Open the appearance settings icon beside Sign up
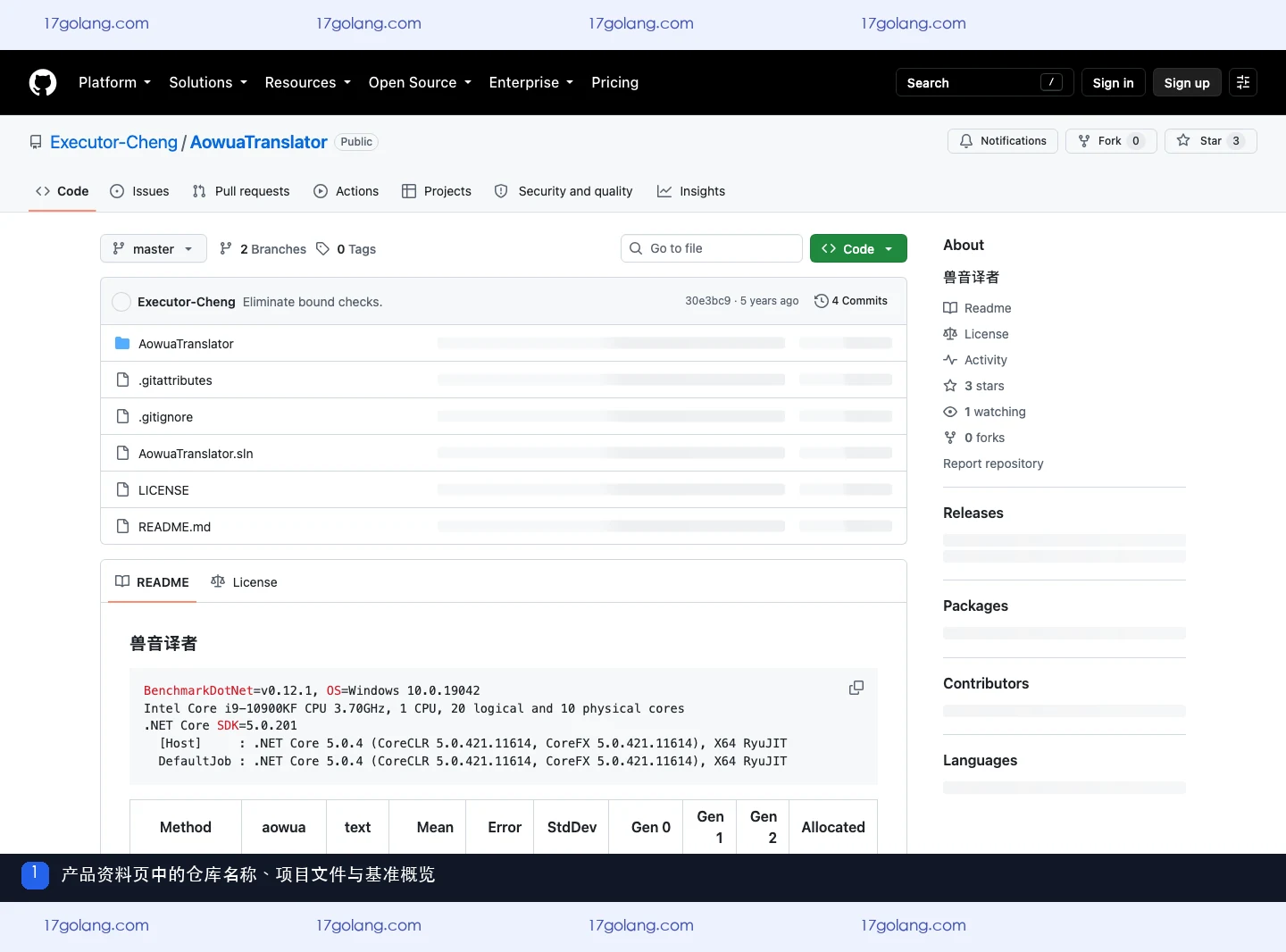 [1243, 82]
